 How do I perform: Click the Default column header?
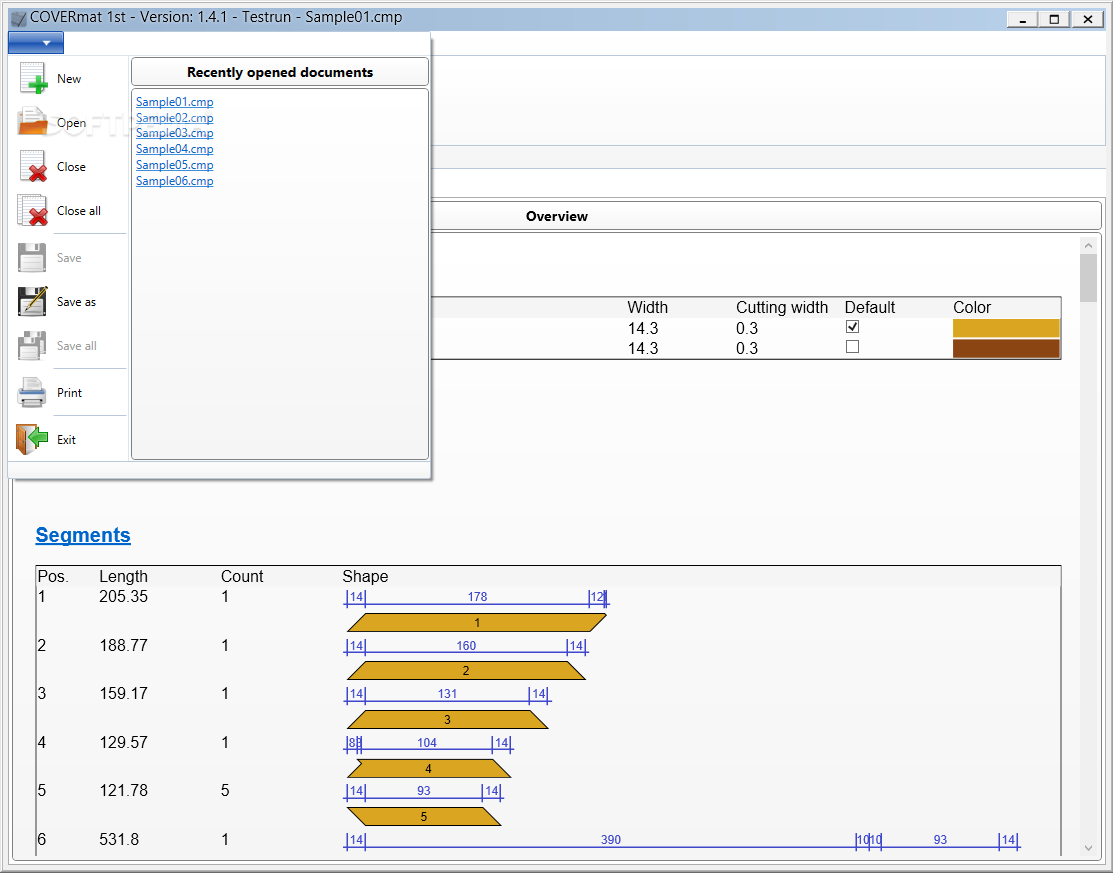(870, 307)
